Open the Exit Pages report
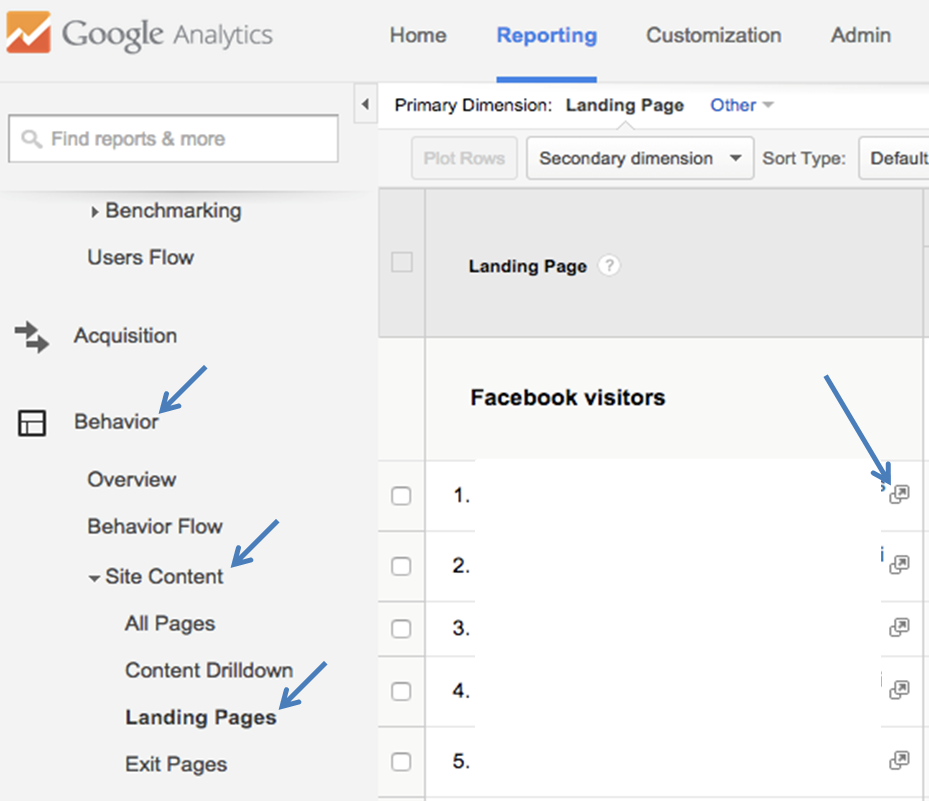Screen dimensions: 929x801 [x=175, y=764]
